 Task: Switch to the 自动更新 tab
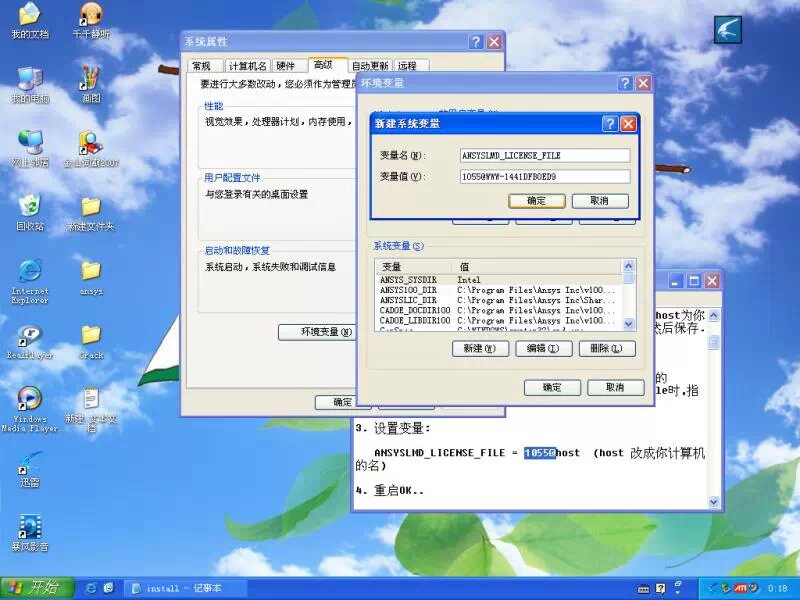tap(370, 66)
